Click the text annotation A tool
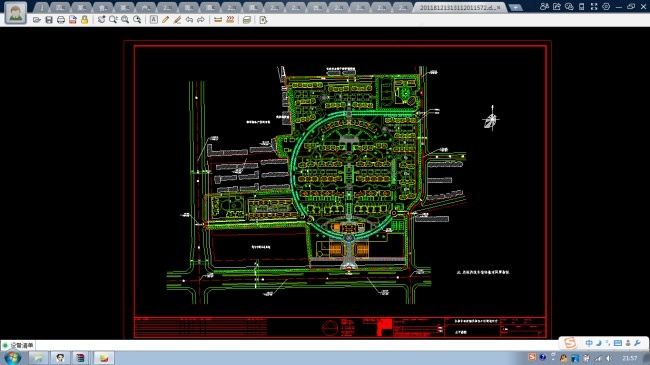 (x=154, y=20)
